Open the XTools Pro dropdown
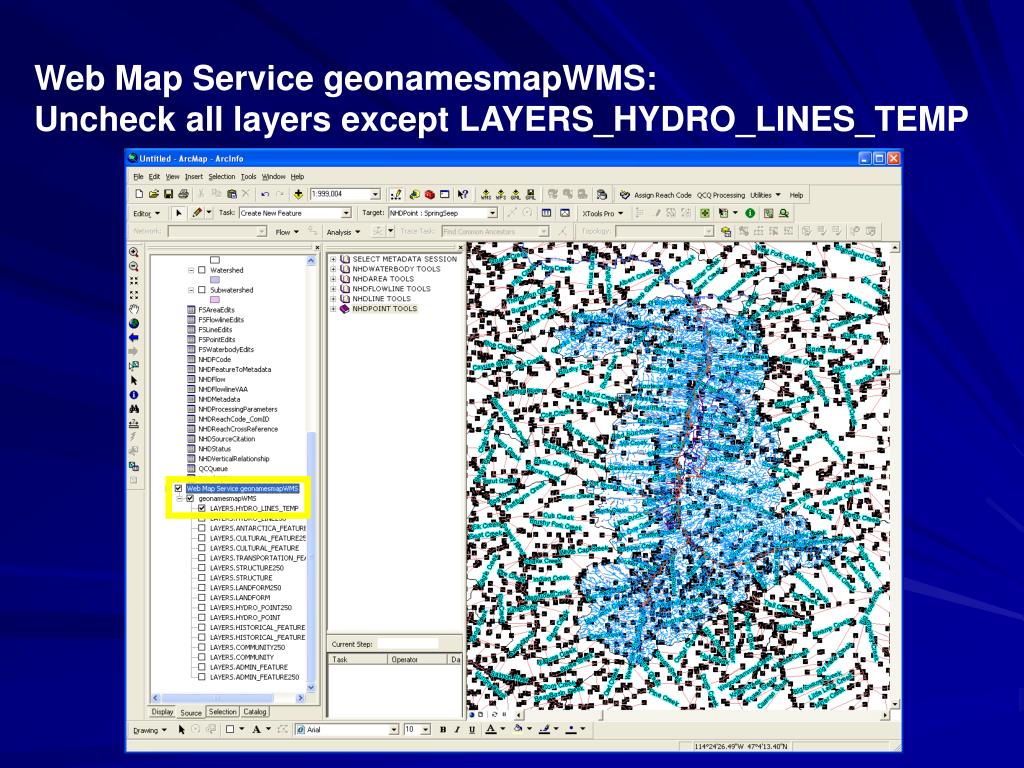The height and width of the screenshot is (768, 1024). 603,214
